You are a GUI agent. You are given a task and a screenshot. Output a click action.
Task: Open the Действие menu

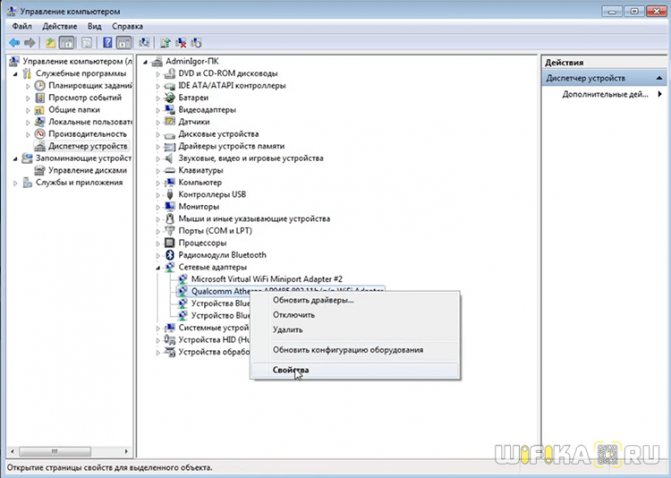click(x=59, y=27)
